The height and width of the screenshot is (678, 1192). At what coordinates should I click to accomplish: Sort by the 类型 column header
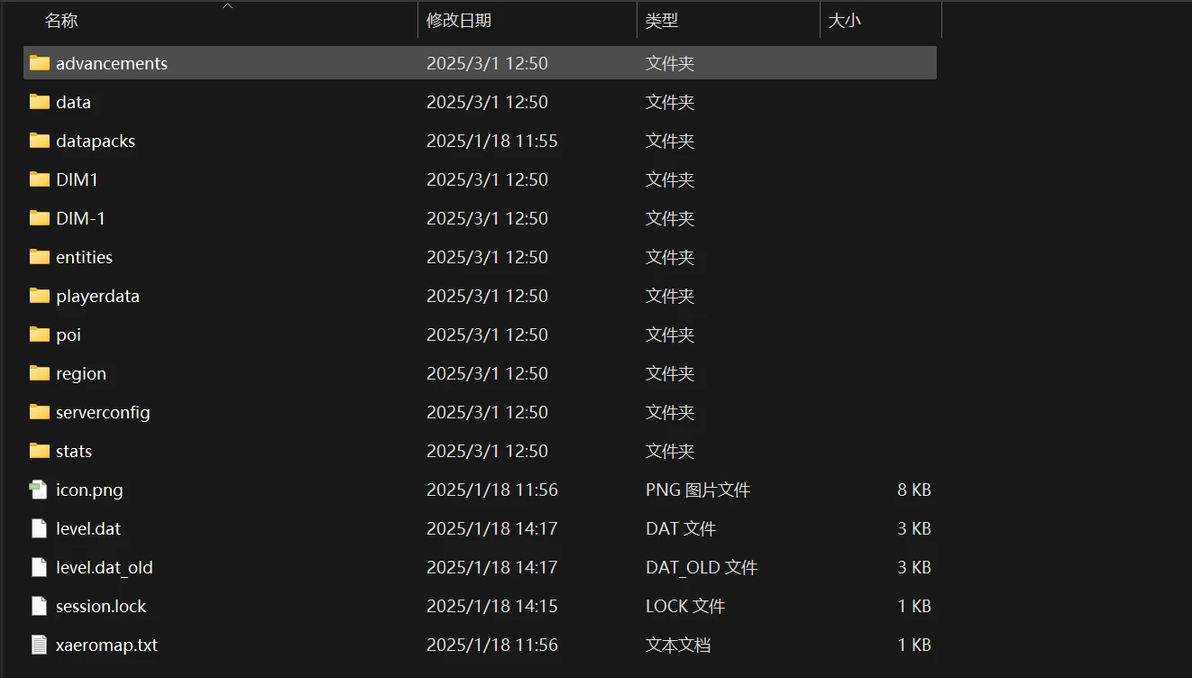click(x=662, y=20)
